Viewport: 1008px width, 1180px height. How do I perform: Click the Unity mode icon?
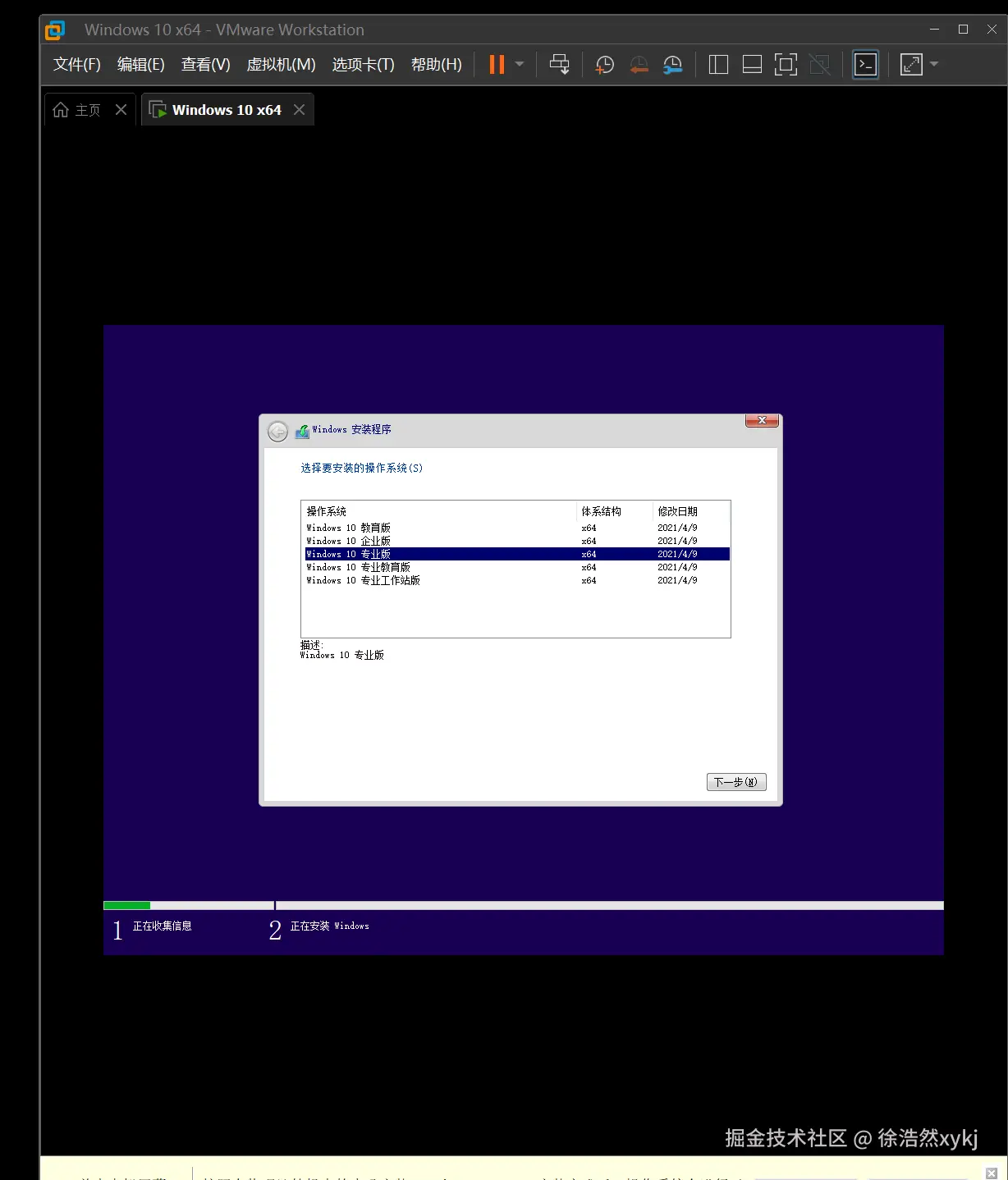[x=819, y=65]
